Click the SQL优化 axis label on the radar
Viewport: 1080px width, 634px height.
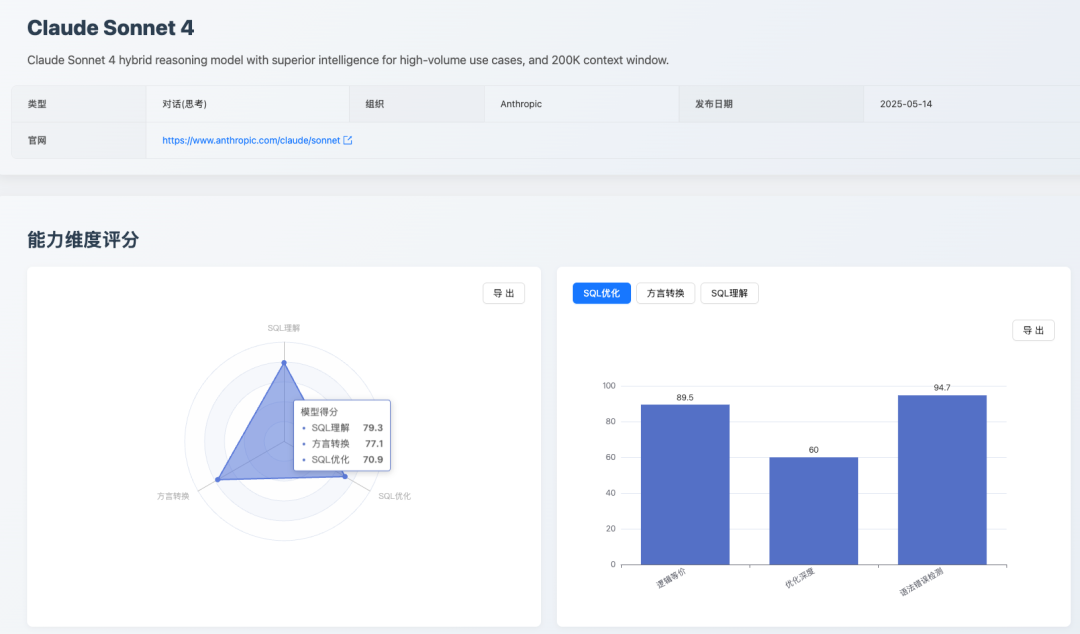(x=395, y=496)
